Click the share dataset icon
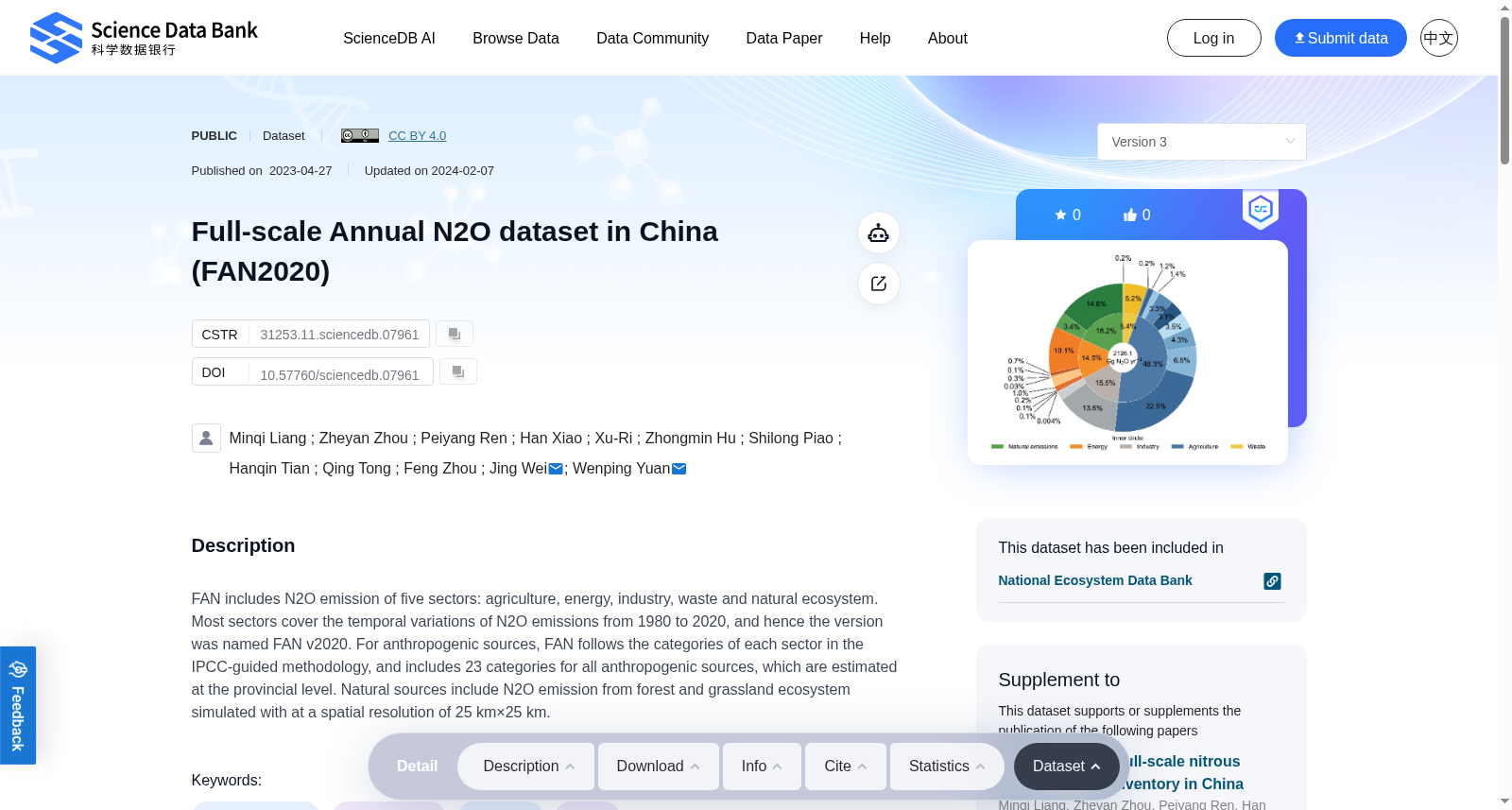 coord(879,284)
